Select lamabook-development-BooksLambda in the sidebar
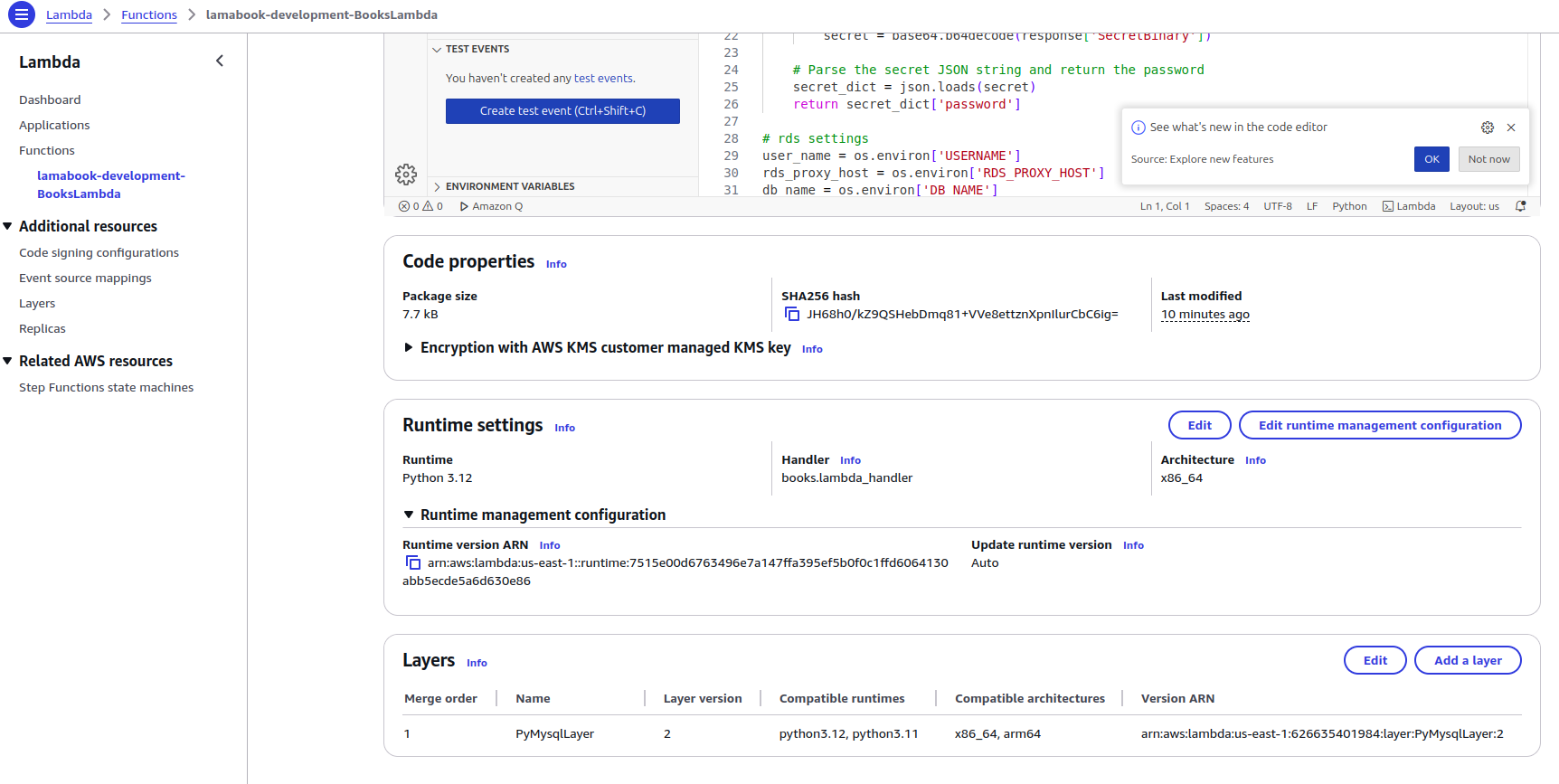 [111, 184]
